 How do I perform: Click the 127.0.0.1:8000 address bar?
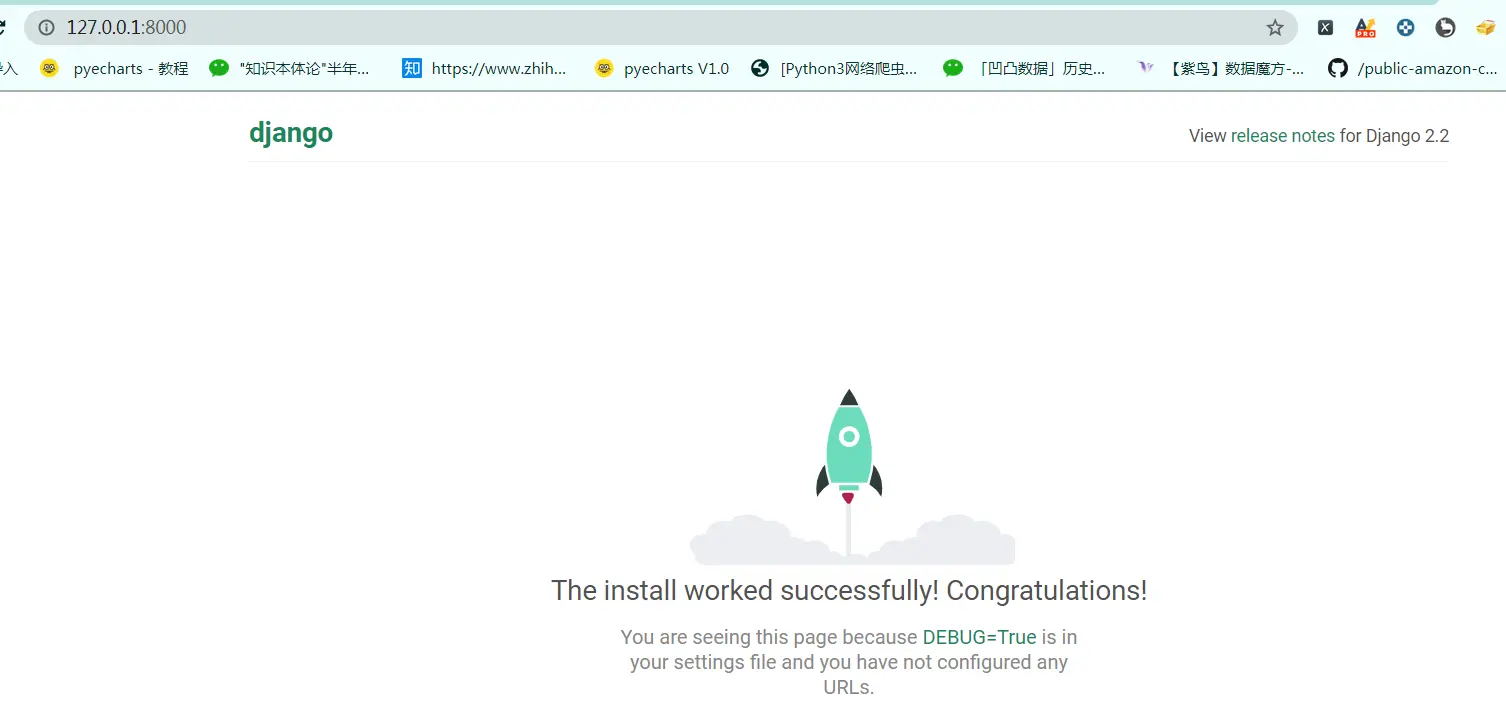pyautogui.click(x=660, y=27)
